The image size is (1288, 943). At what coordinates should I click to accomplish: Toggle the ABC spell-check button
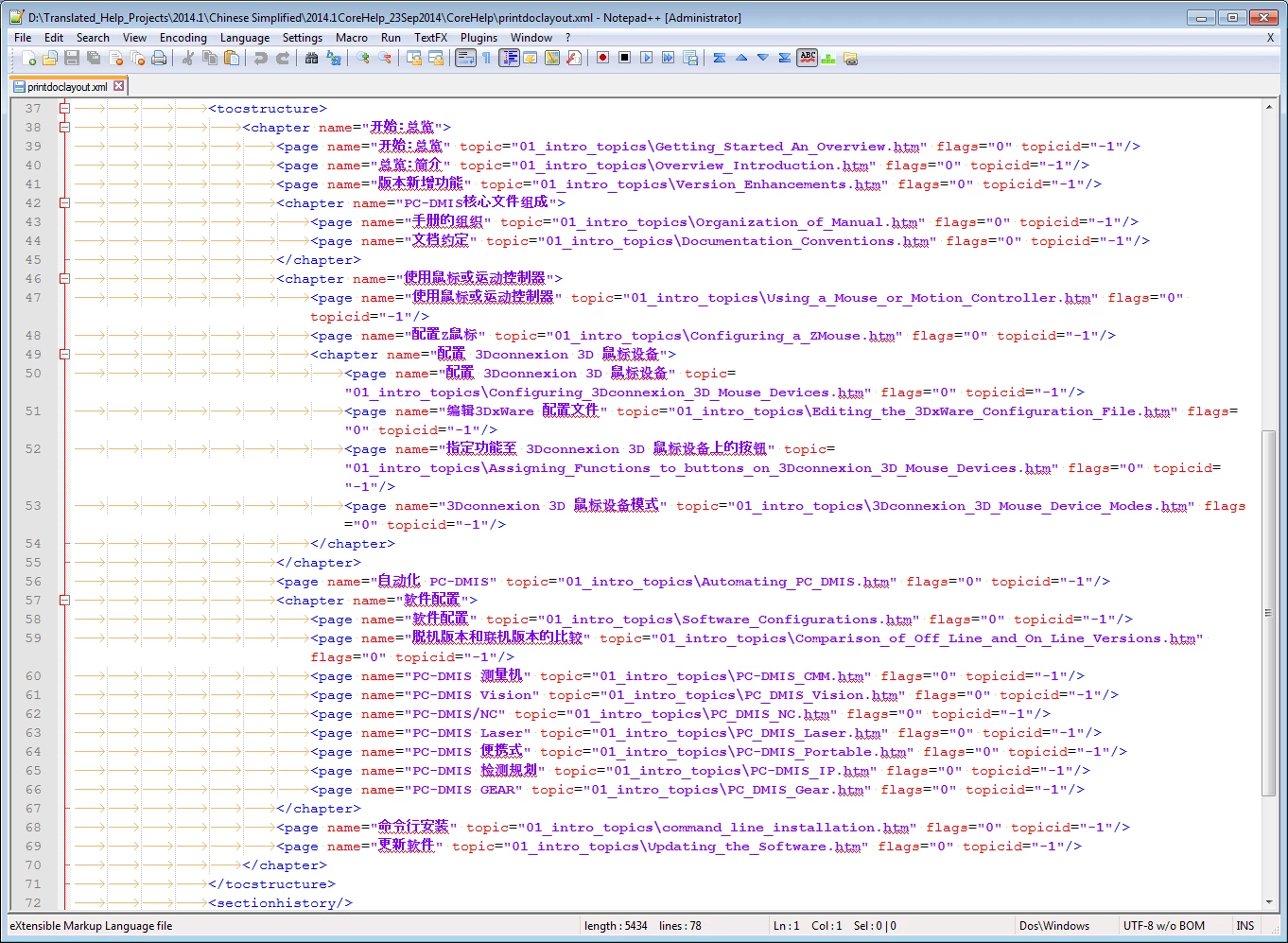(x=808, y=59)
